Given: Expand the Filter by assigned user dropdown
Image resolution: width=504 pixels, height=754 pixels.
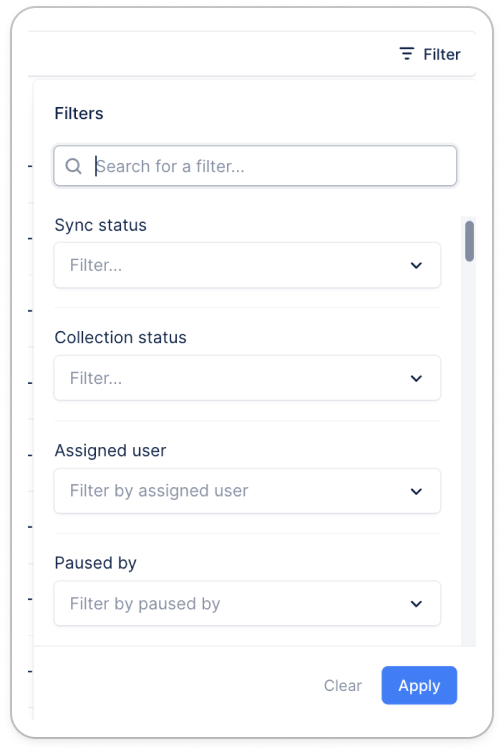Looking at the screenshot, I should [247, 491].
